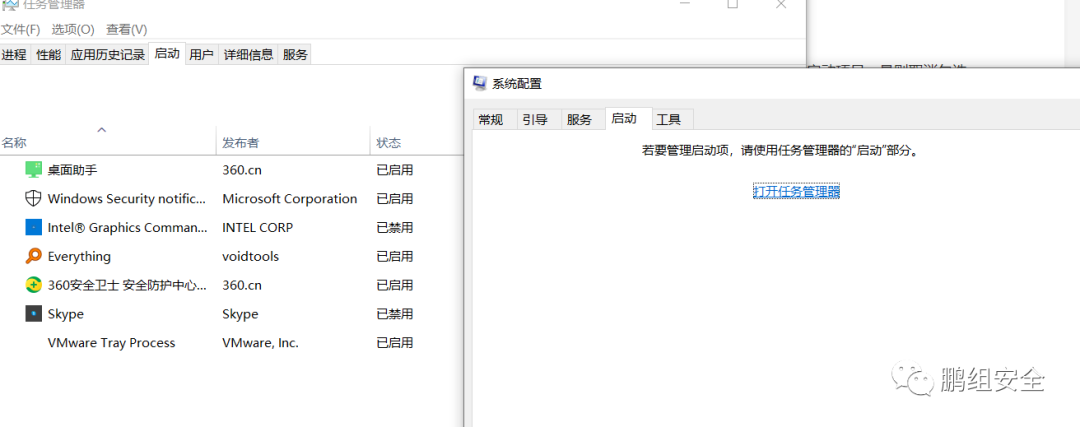The image size is (1080, 427).
Task: Switch to the 服务 tab in Task Manager
Action: click(295, 55)
